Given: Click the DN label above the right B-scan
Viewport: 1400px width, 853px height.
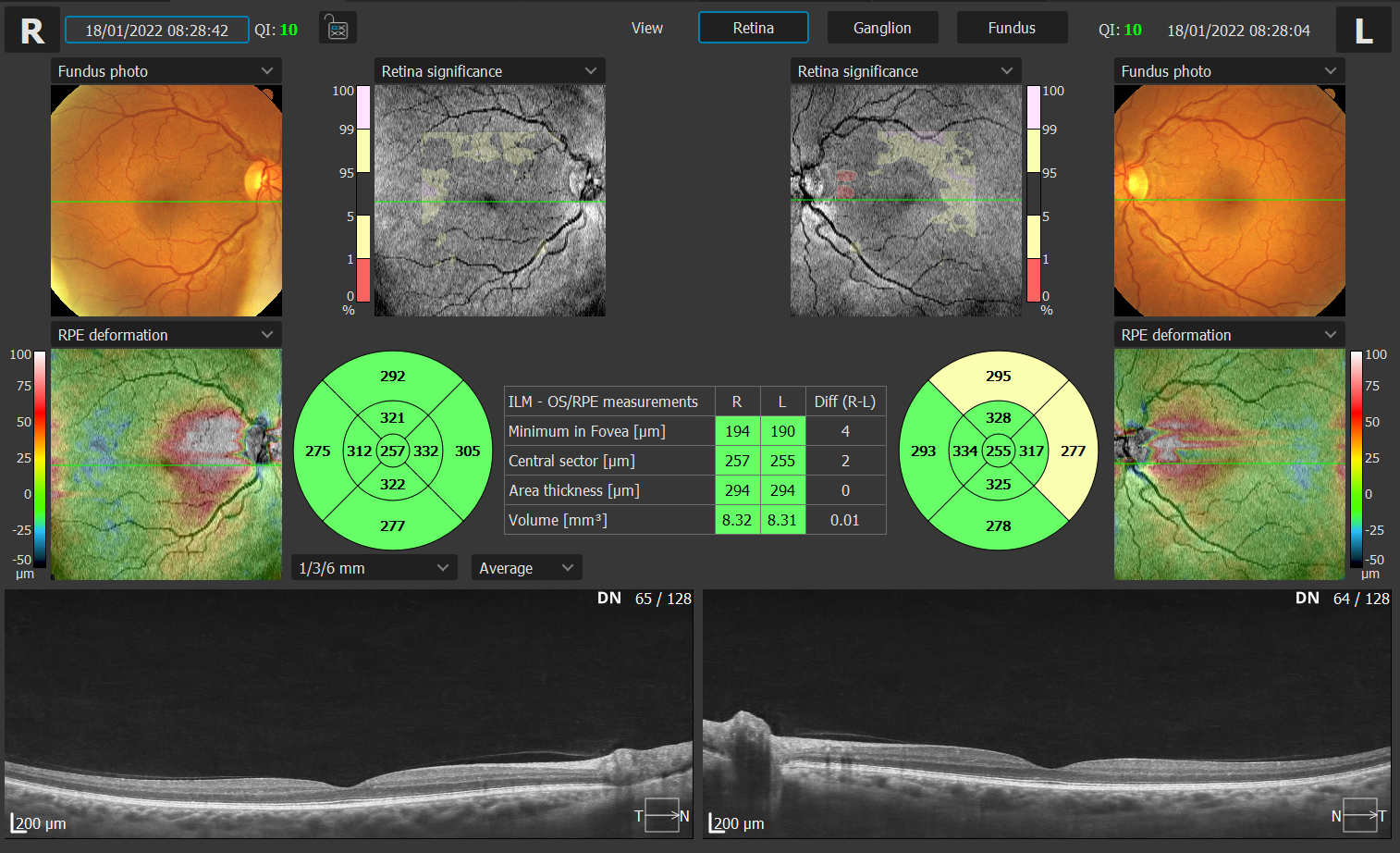Looking at the screenshot, I should [x=1308, y=598].
